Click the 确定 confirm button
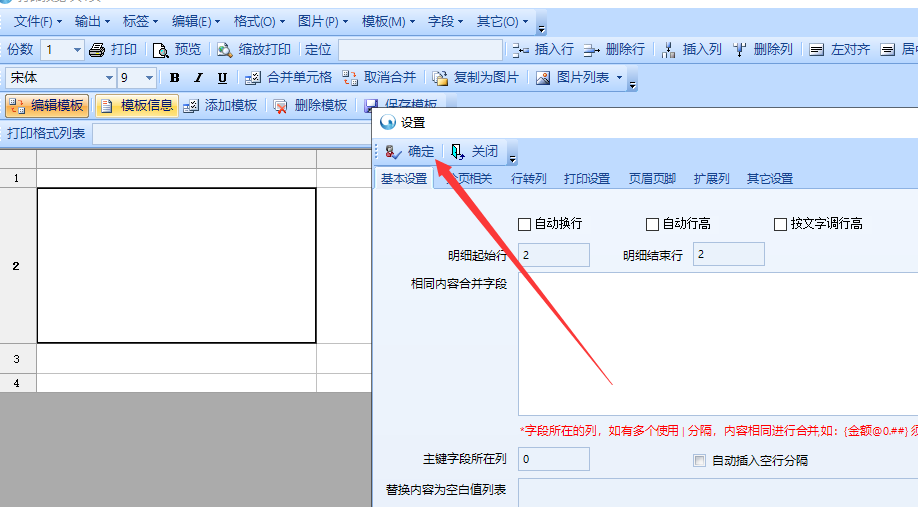Screen dimensions: 918x507 click(410, 152)
